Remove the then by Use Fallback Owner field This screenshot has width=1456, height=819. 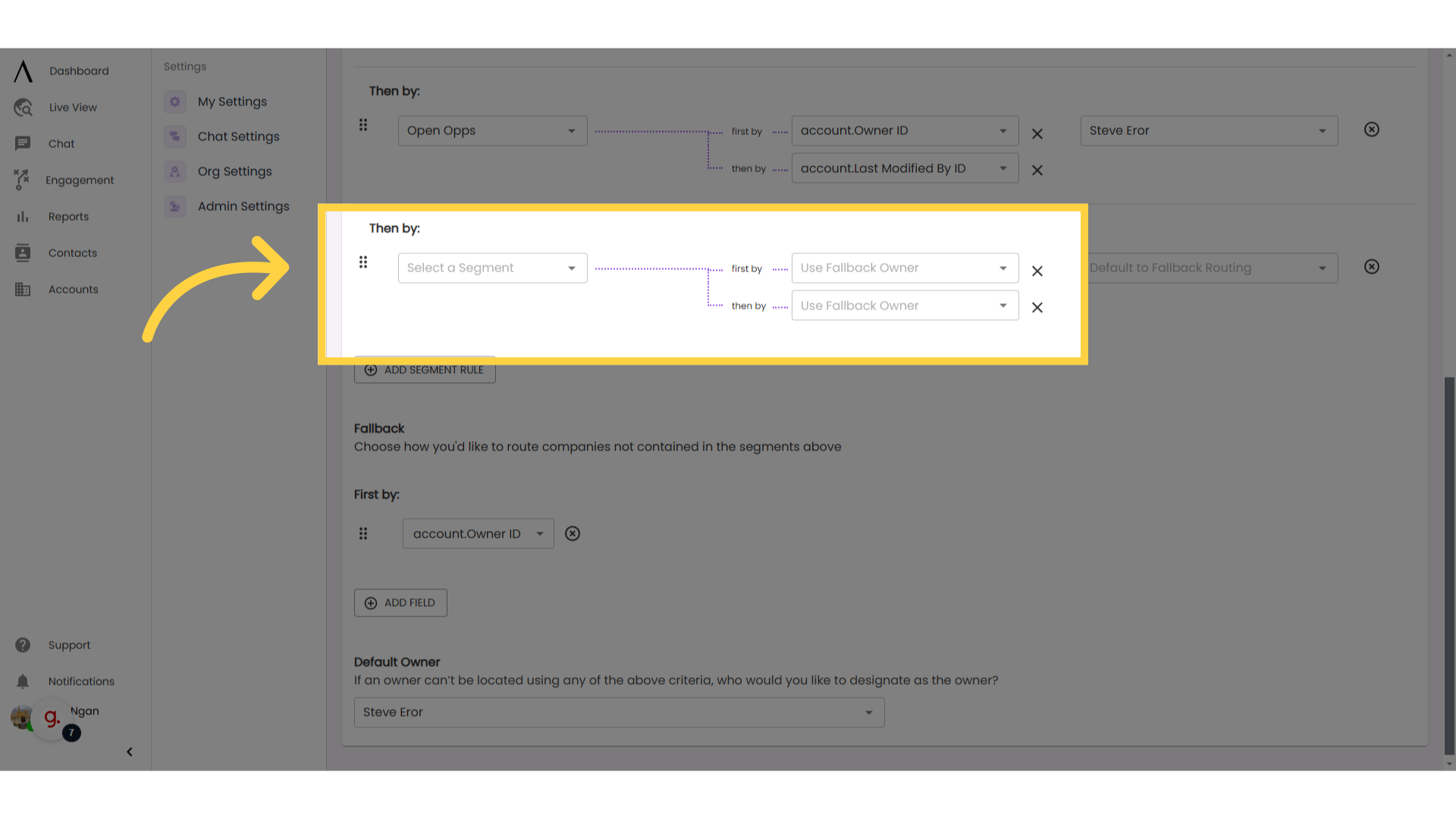[1037, 308]
